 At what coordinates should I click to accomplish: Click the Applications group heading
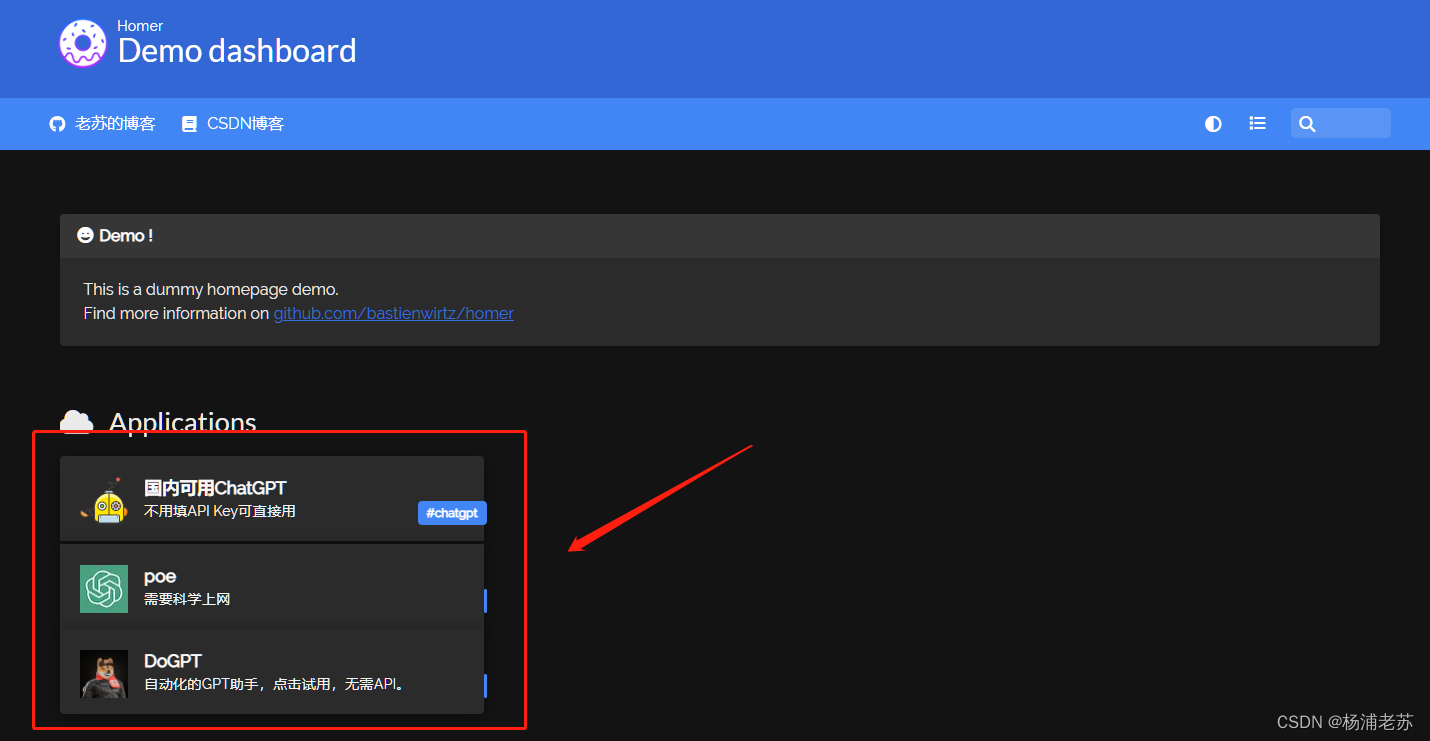(183, 423)
